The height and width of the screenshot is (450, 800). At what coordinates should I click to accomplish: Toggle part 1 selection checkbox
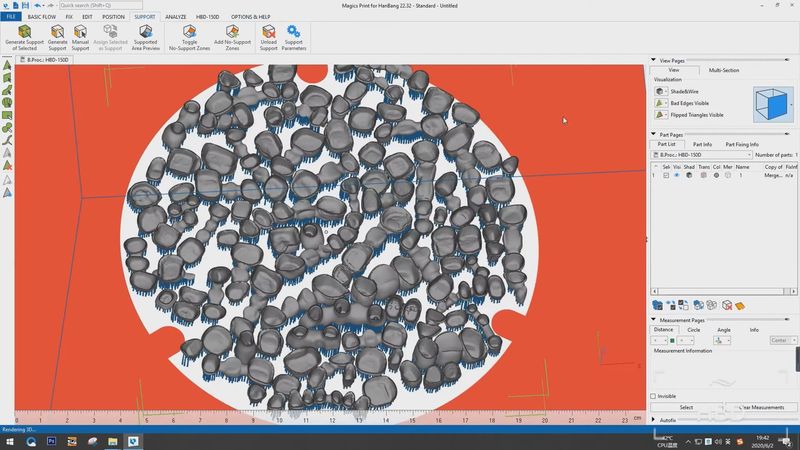pyautogui.click(x=665, y=175)
